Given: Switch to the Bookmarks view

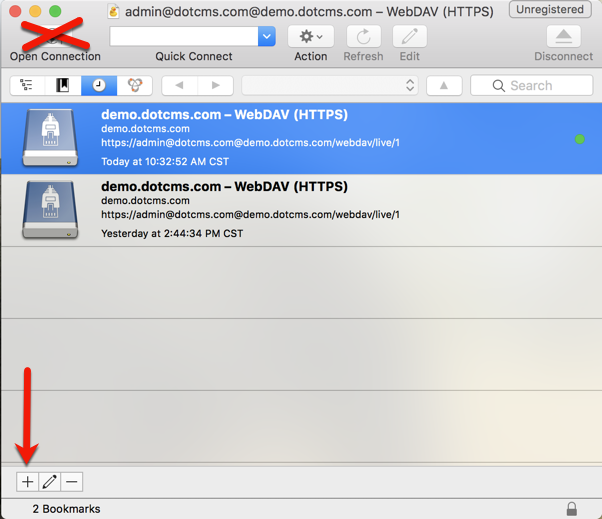Looking at the screenshot, I should pyautogui.click(x=63, y=86).
